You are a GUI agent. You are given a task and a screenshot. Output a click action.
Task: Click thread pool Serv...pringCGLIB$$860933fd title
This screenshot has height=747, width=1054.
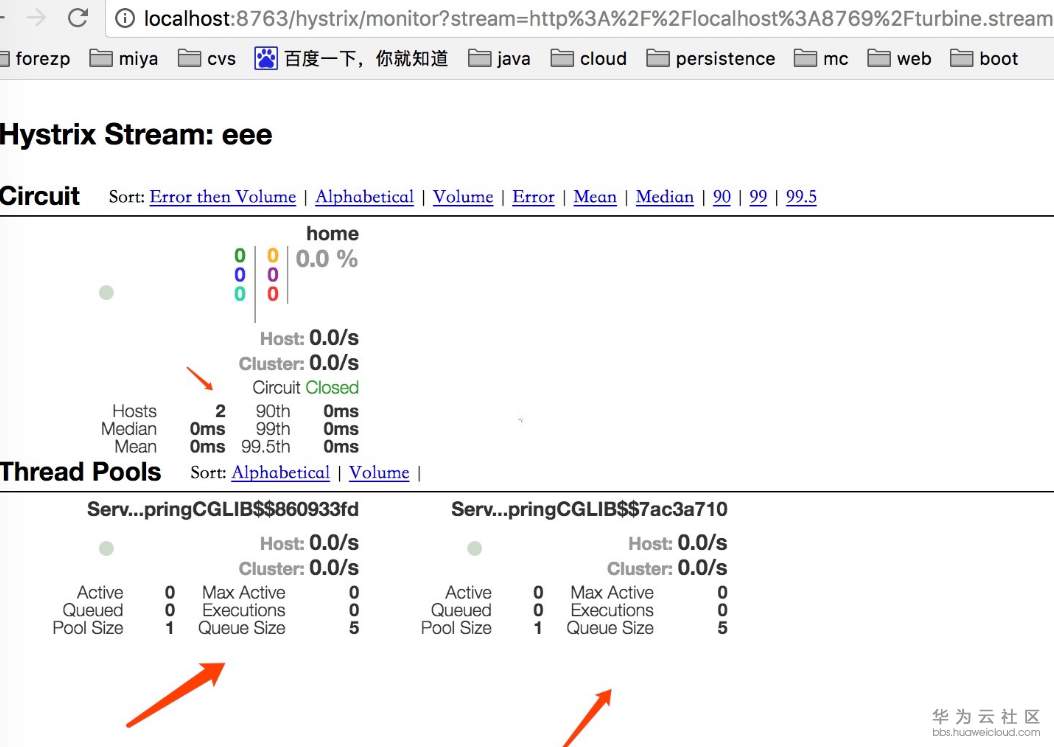(x=223, y=509)
